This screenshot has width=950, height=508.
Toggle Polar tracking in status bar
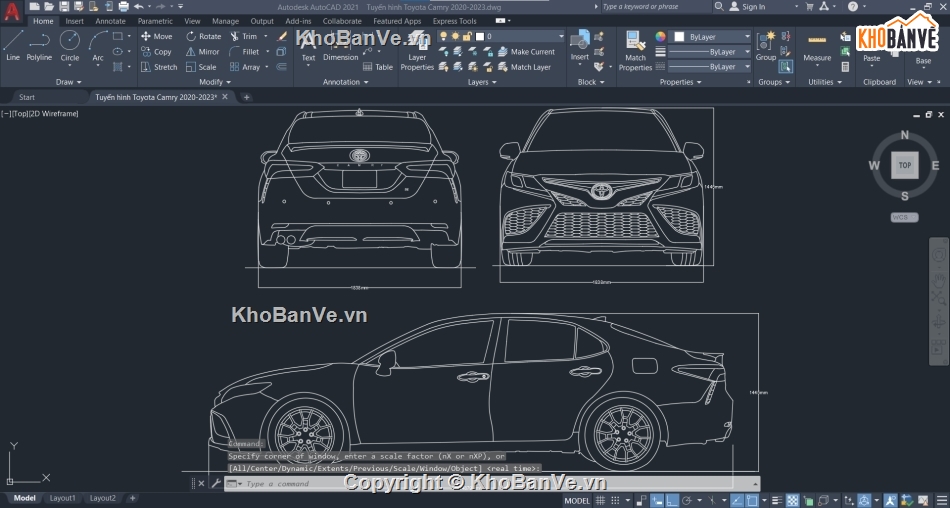pos(686,500)
